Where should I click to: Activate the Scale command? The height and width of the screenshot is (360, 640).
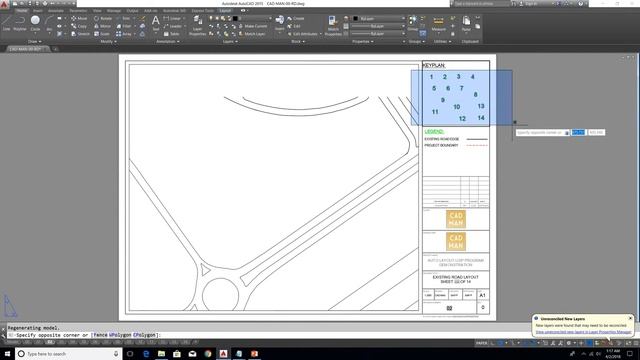click(102, 34)
